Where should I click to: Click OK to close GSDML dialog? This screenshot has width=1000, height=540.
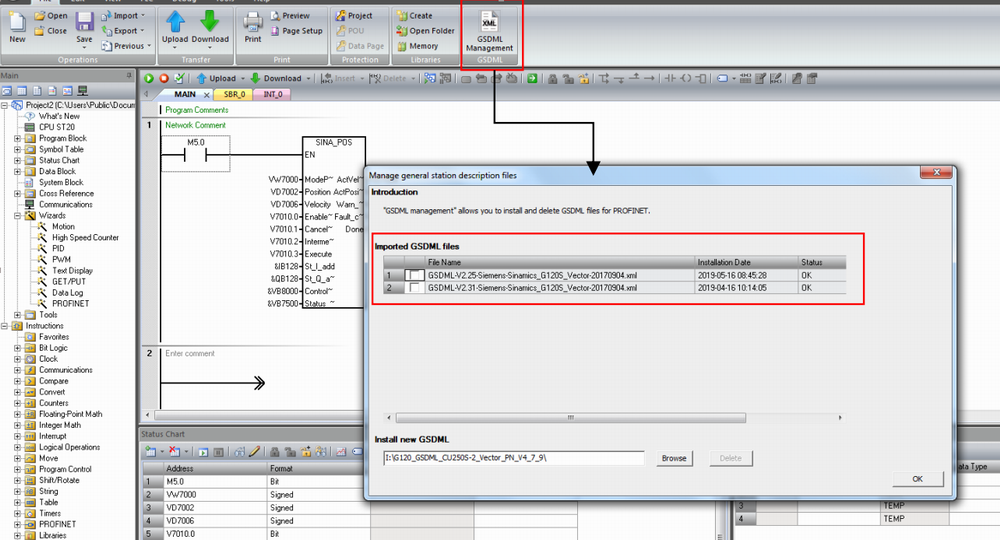click(917, 479)
